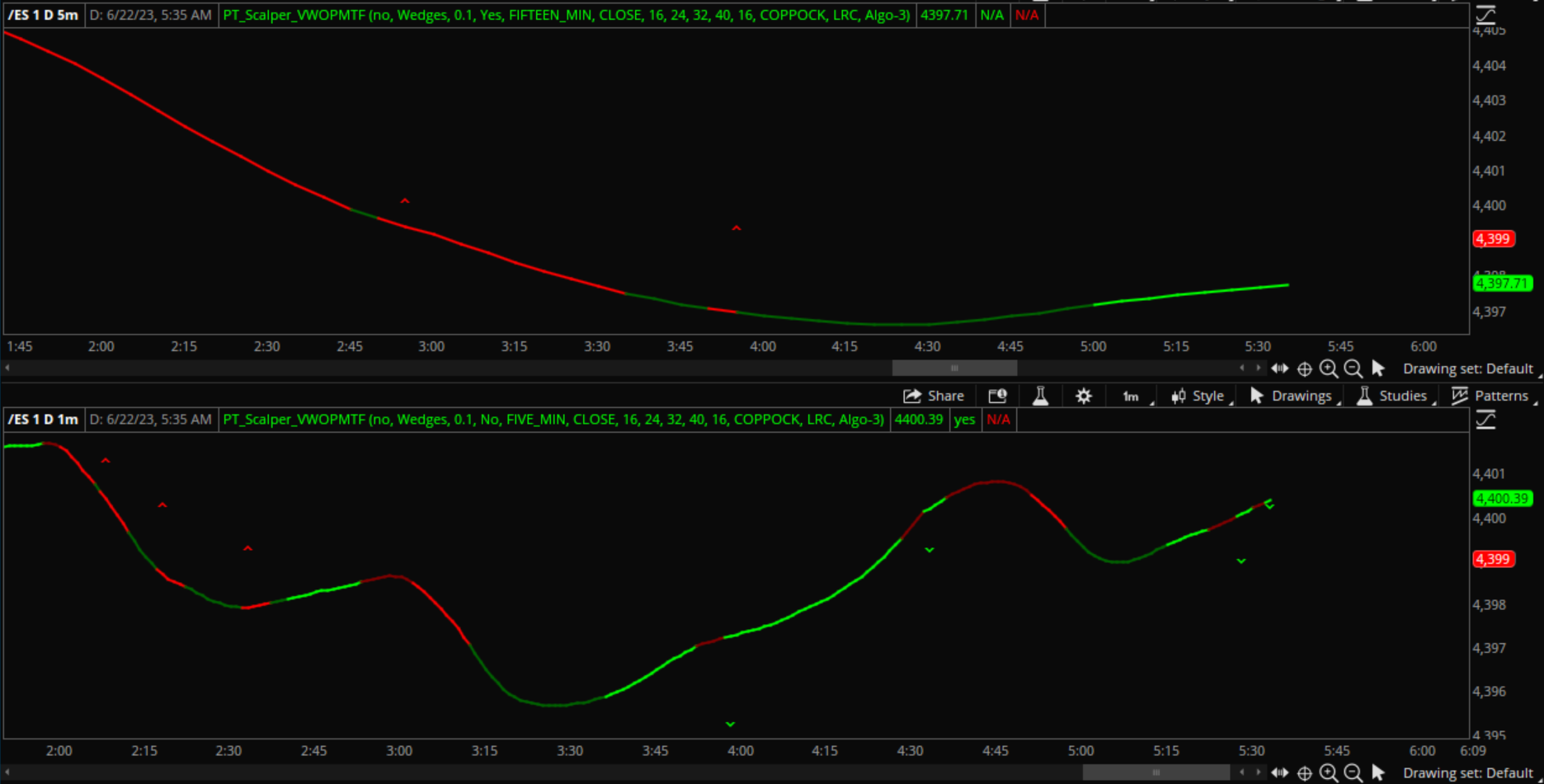Image resolution: width=1544 pixels, height=784 pixels.
Task: Select the Drawings arrow tool icon
Action: 1257,396
